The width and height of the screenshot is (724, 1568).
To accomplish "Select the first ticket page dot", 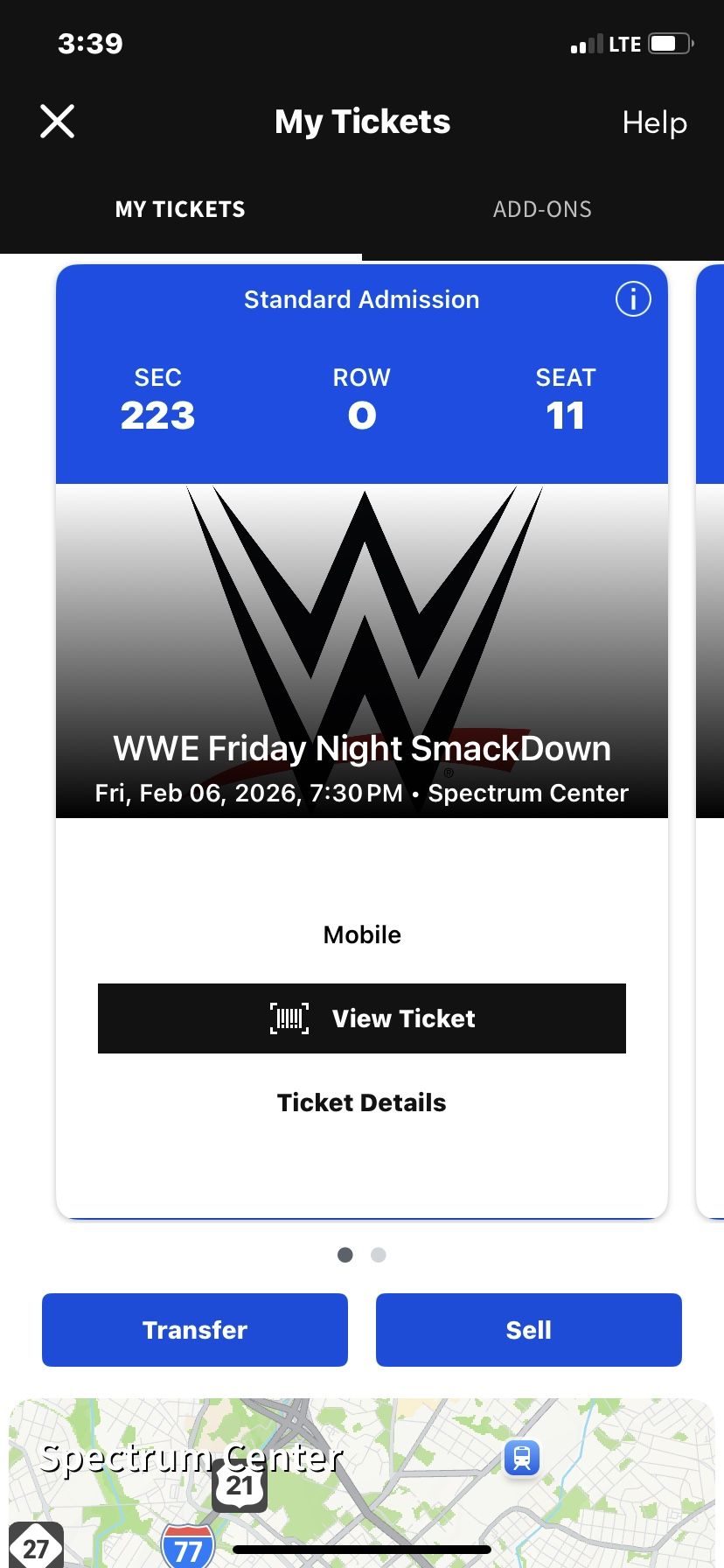I will point(345,1255).
